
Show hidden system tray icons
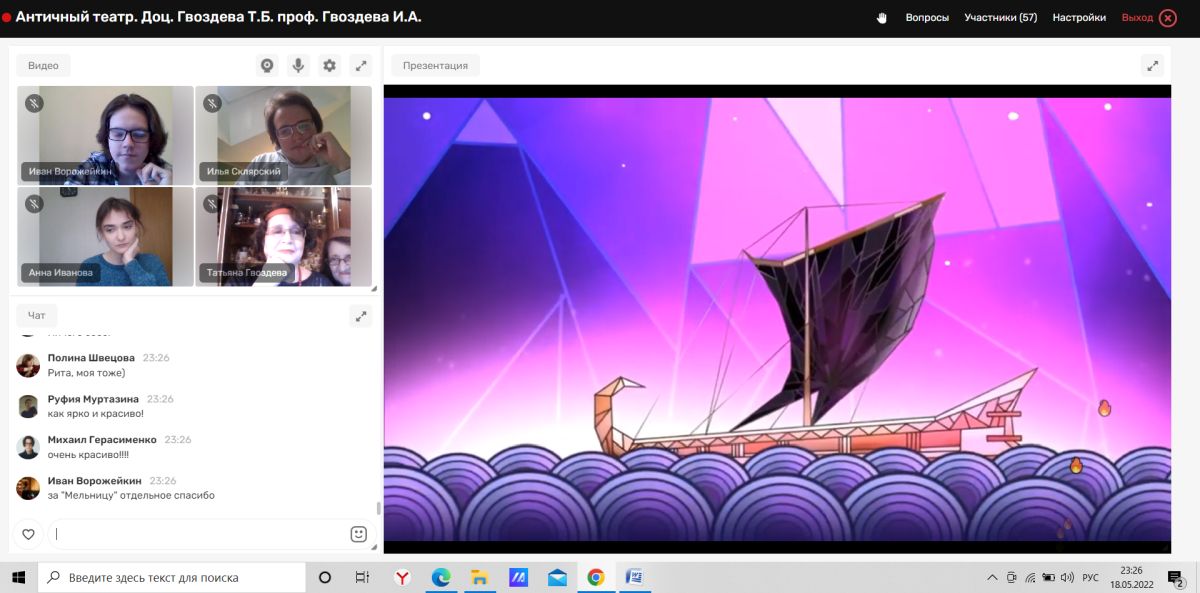[992, 577]
